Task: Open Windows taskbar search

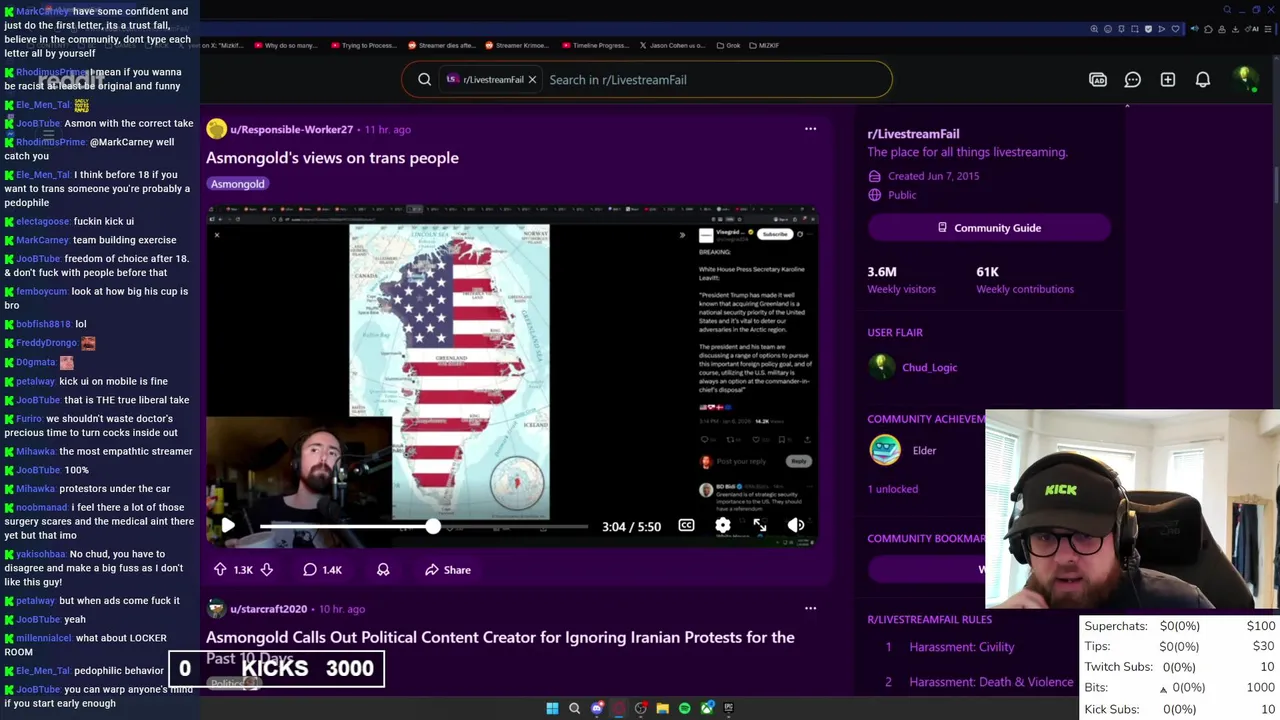Action: (x=574, y=708)
